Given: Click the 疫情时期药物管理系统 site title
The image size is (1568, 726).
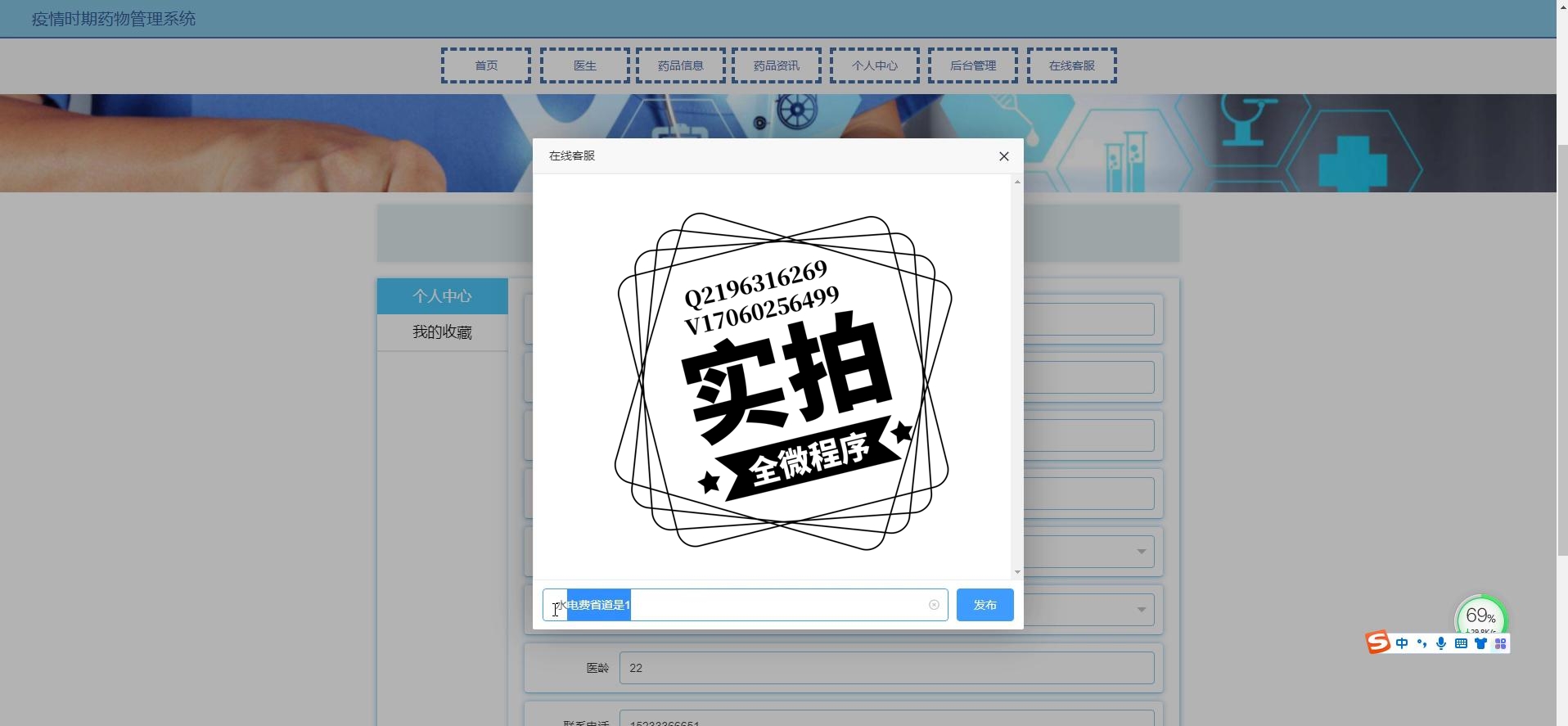Looking at the screenshot, I should (114, 19).
